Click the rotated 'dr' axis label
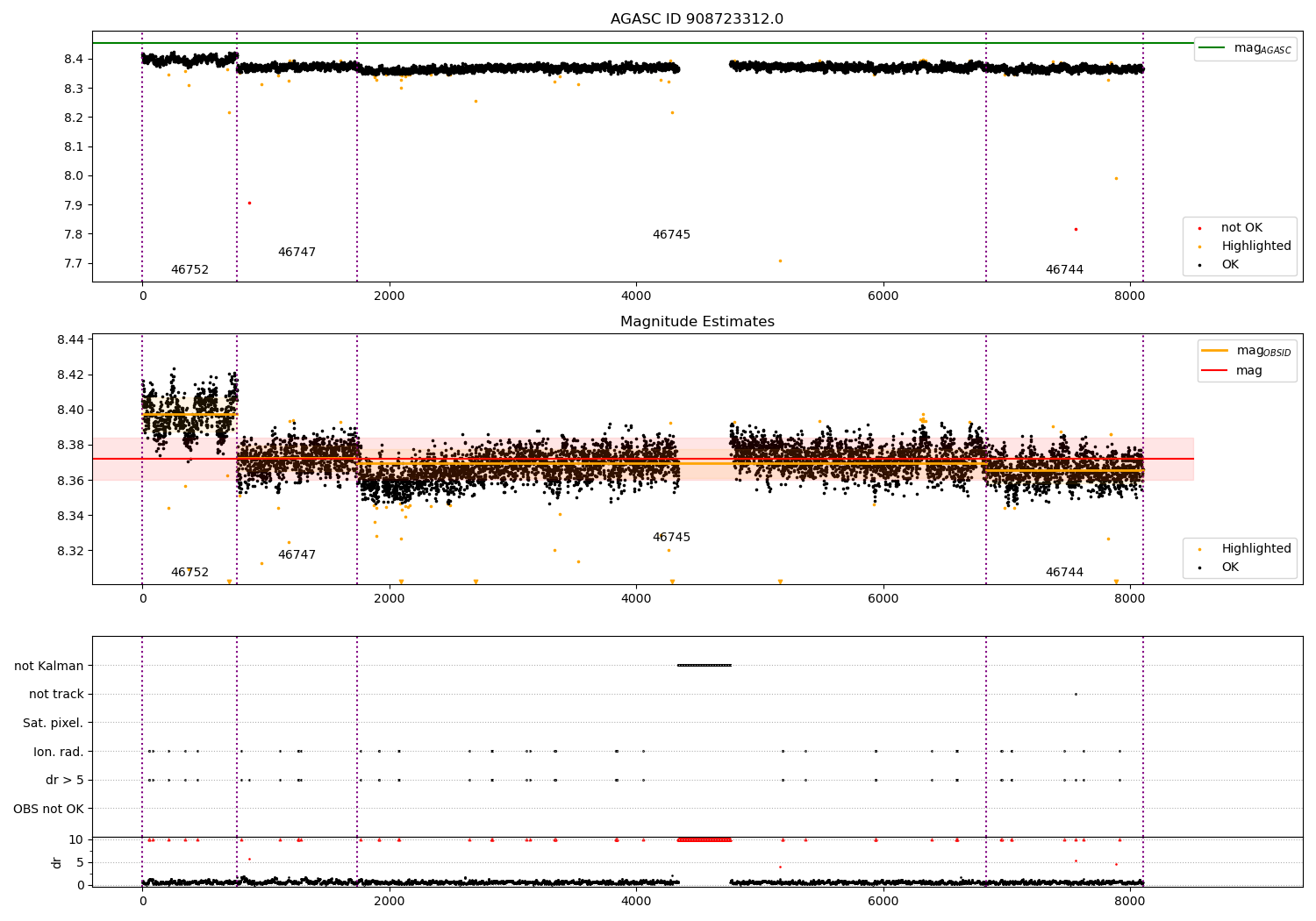The image size is (1316, 921). coord(57,862)
